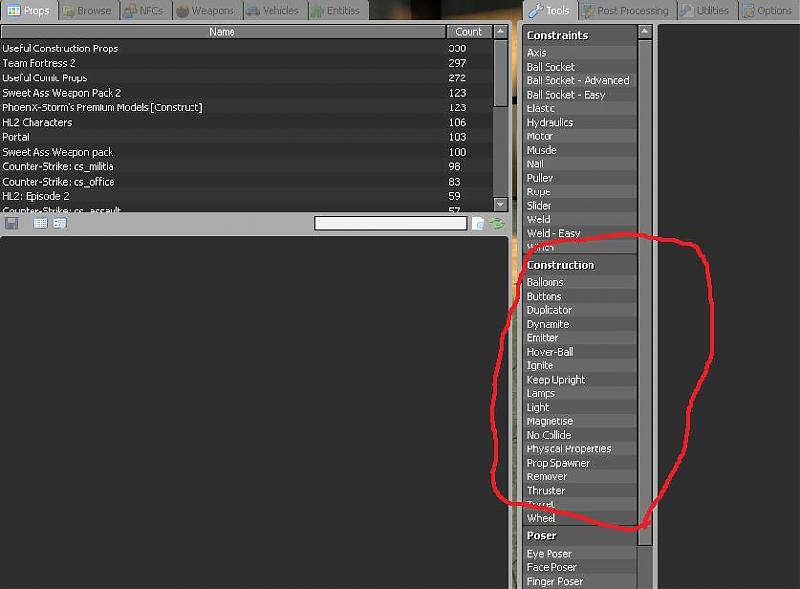This screenshot has width=800, height=589.
Task: Click the props list scrollbar down arrow
Action: 501,205
